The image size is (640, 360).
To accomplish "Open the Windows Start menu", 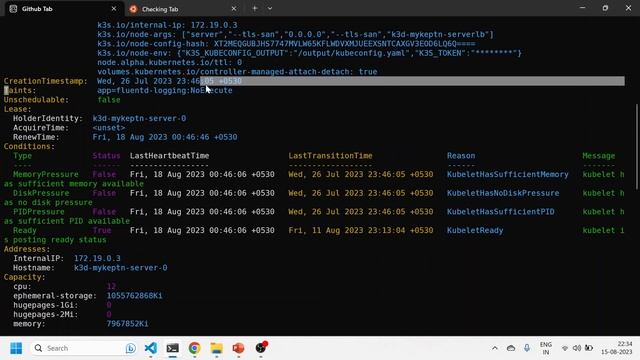I will click(x=16, y=348).
